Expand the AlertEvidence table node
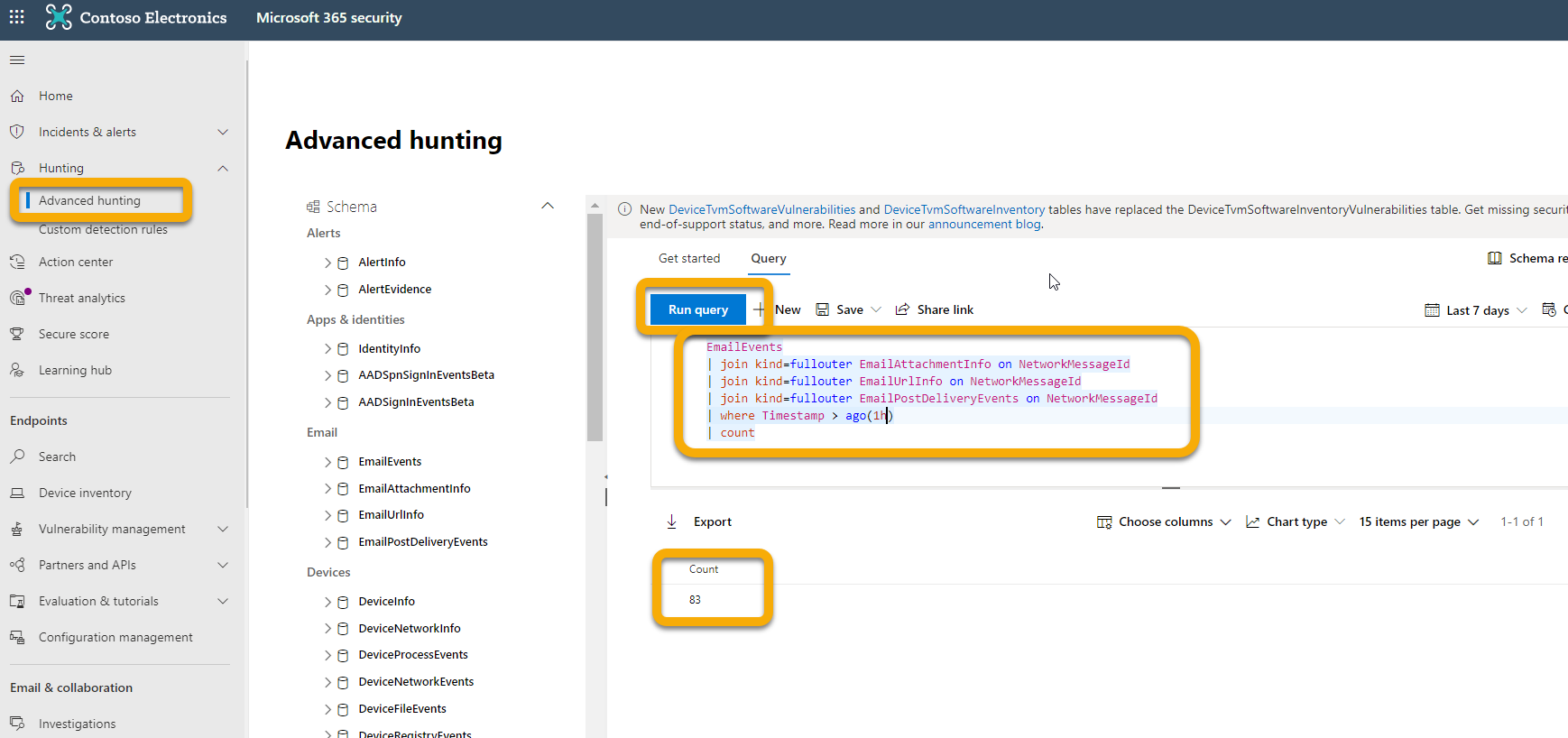This screenshot has width=1568, height=738. [x=327, y=290]
